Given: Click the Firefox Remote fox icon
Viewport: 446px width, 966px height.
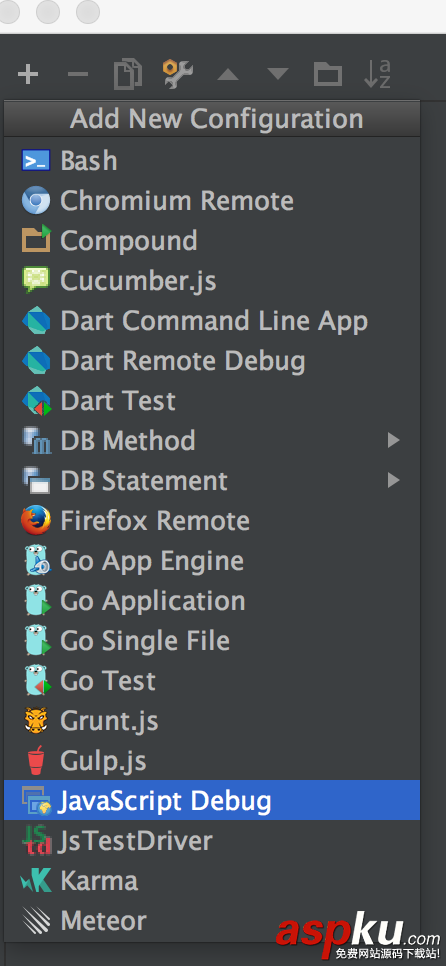Looking at the screenshot, I should pos(36,521).
